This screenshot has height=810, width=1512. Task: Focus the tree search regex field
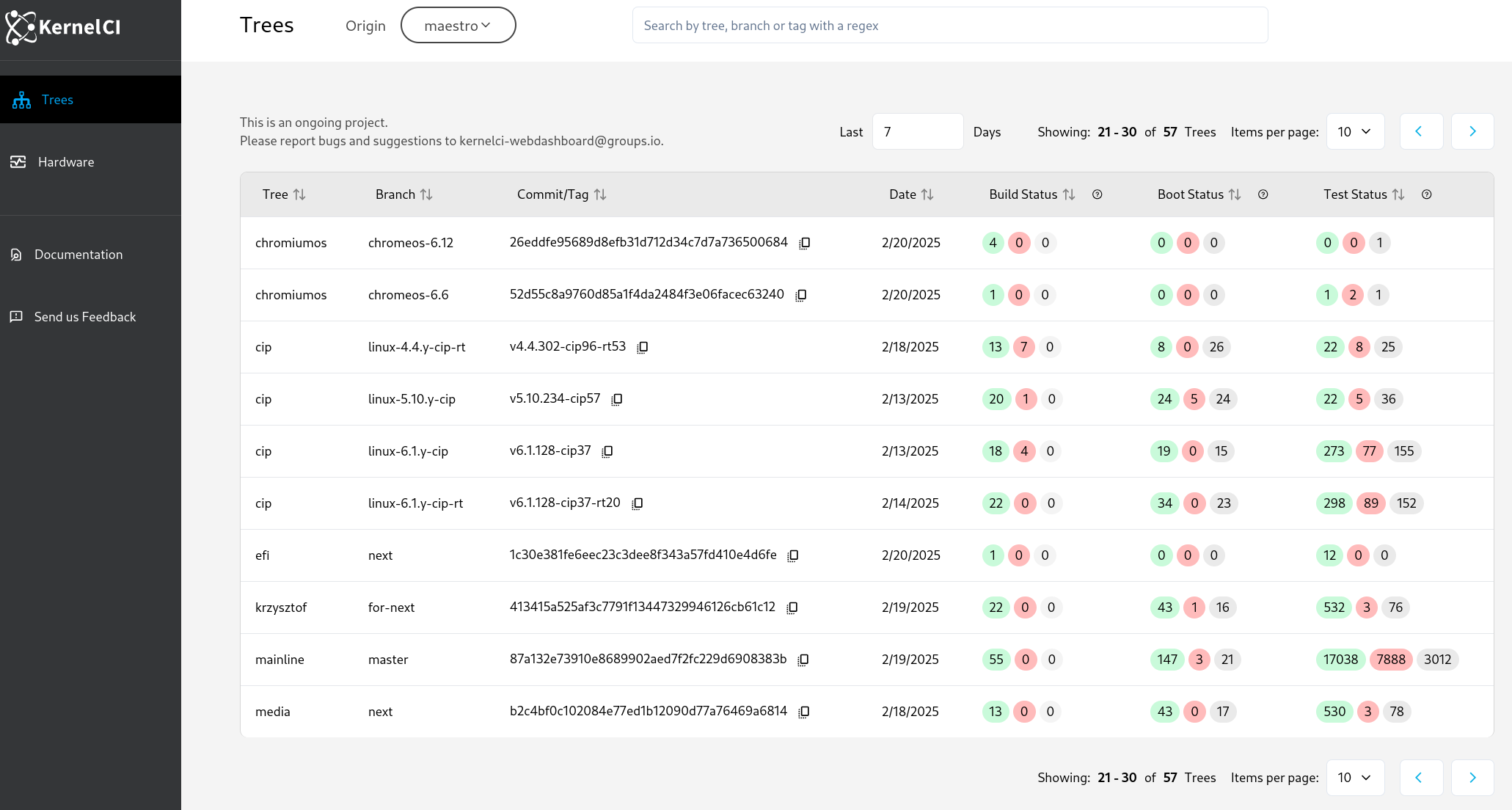[949, 26]
